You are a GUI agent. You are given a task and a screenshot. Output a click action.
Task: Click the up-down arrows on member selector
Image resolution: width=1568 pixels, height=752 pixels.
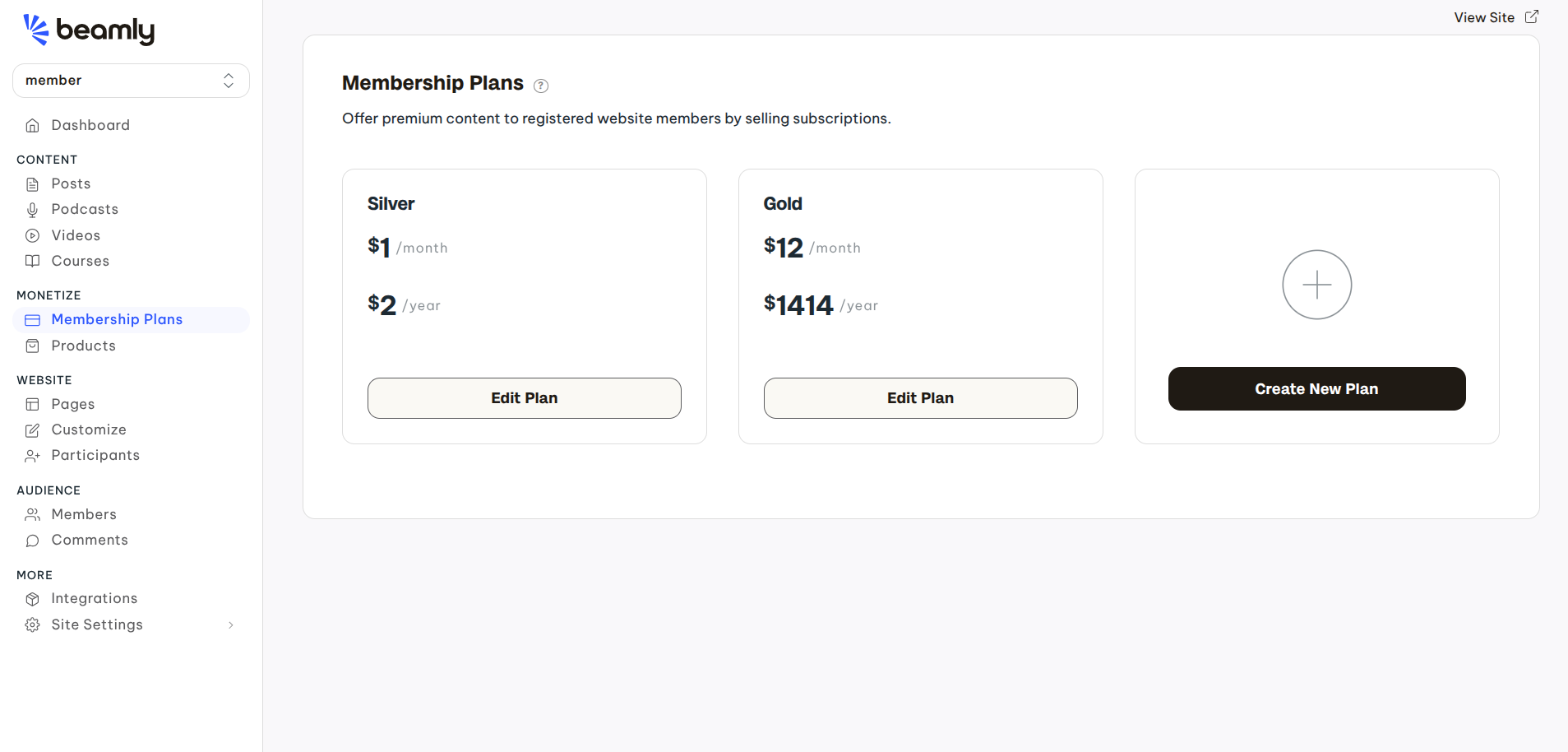(x=229, y=81)
